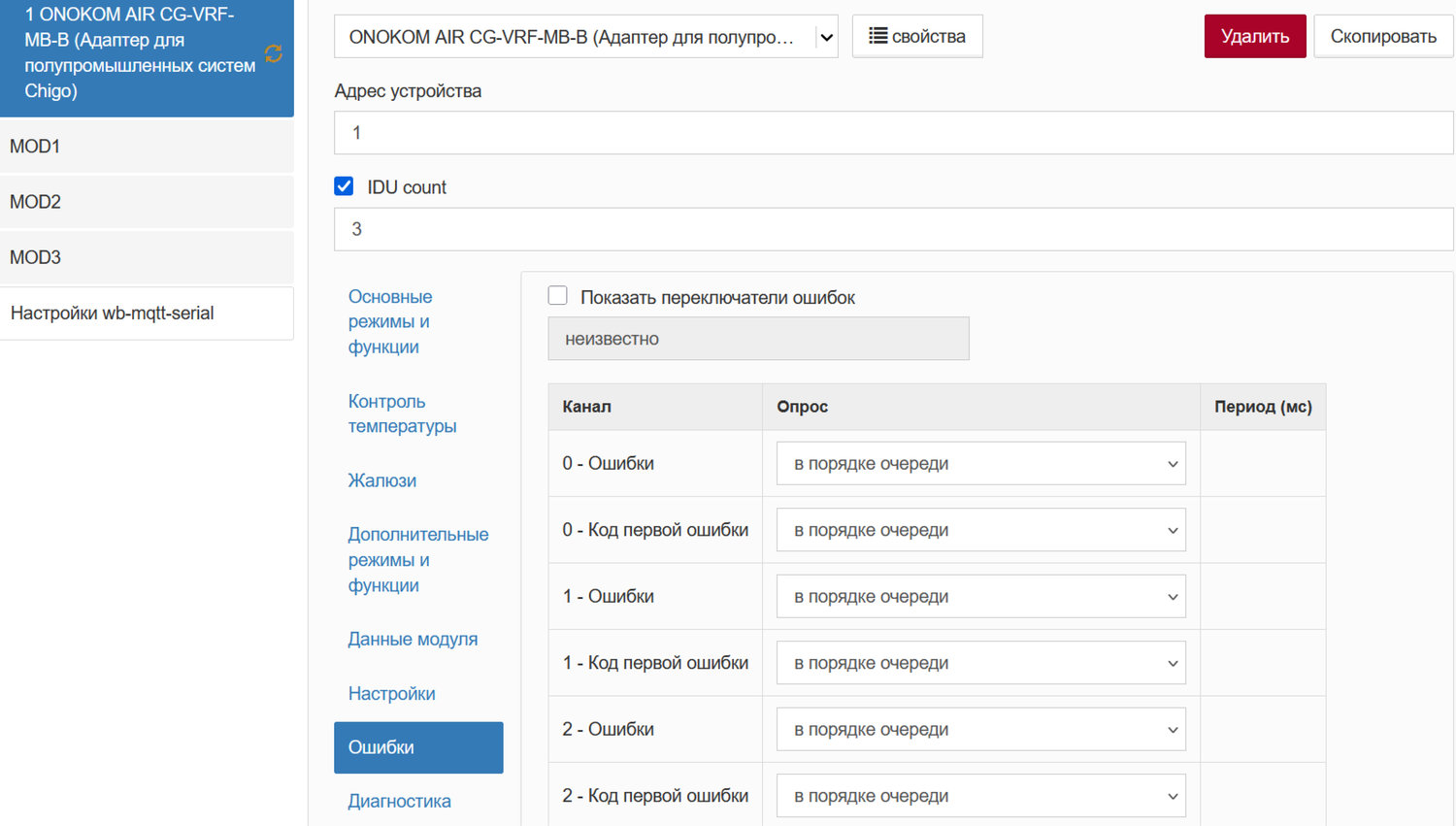Open the свойства properties list button
Image resolution: width=1456 pixels, height=826 pixels.
tap(916, 37)
